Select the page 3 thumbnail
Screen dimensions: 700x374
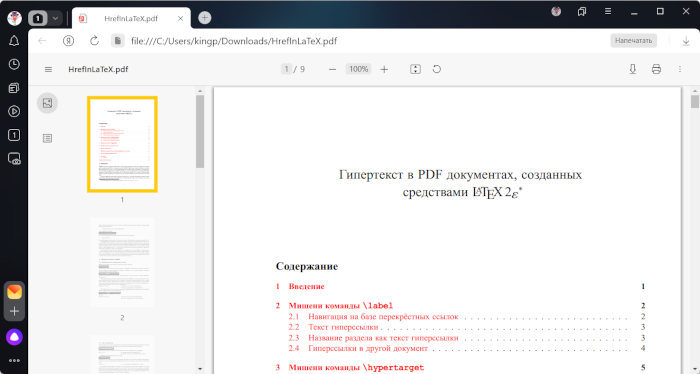(122, 354)
